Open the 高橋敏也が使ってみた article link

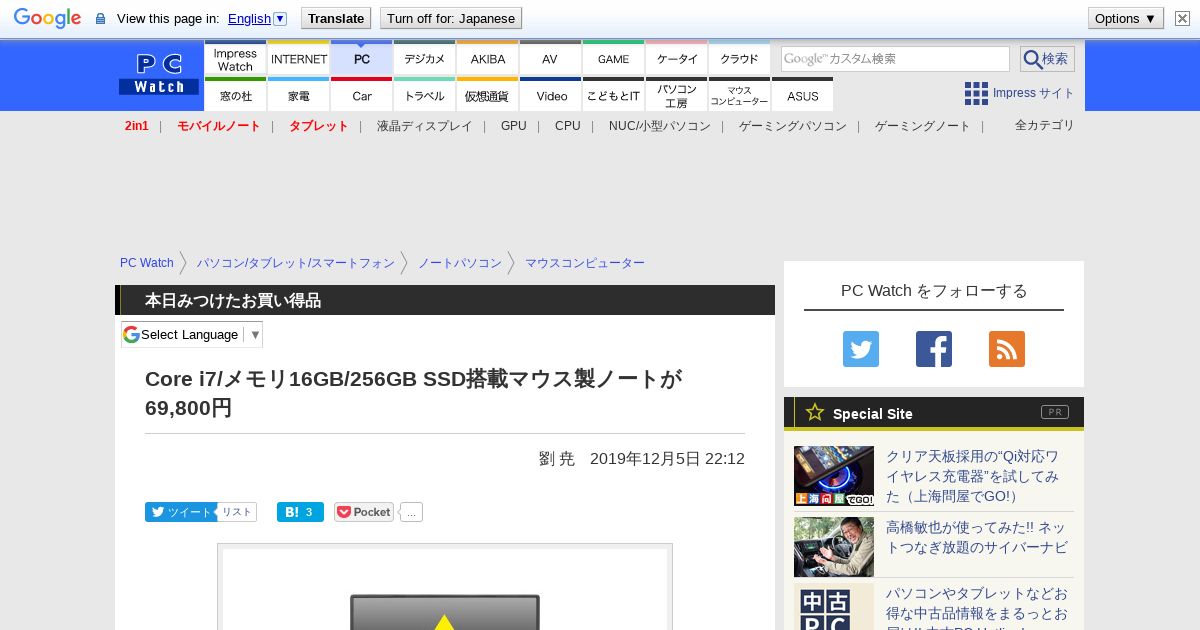point(976,537)
